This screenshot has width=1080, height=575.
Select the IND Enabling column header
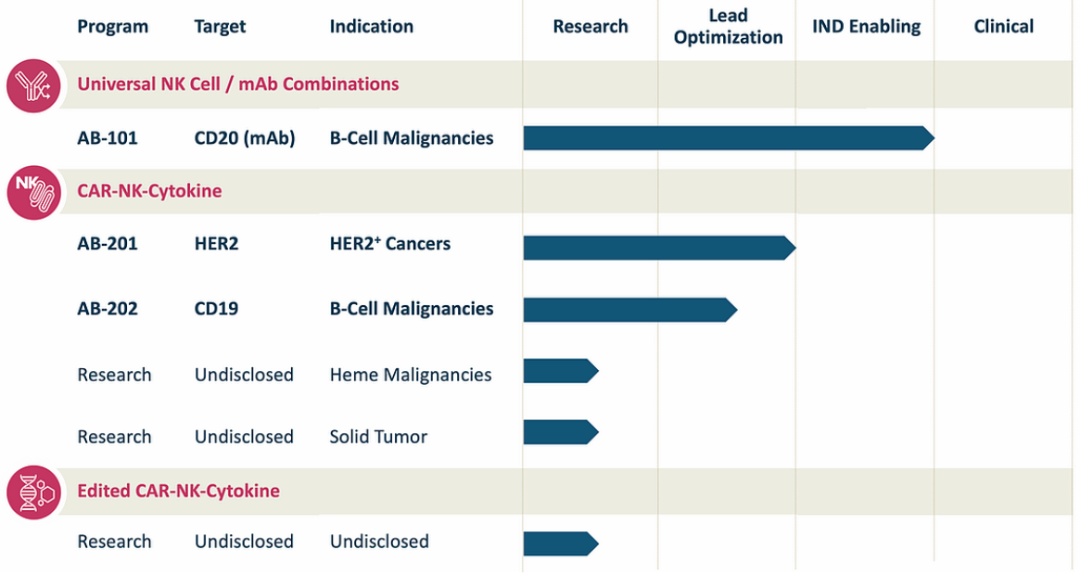pos(865,27)
